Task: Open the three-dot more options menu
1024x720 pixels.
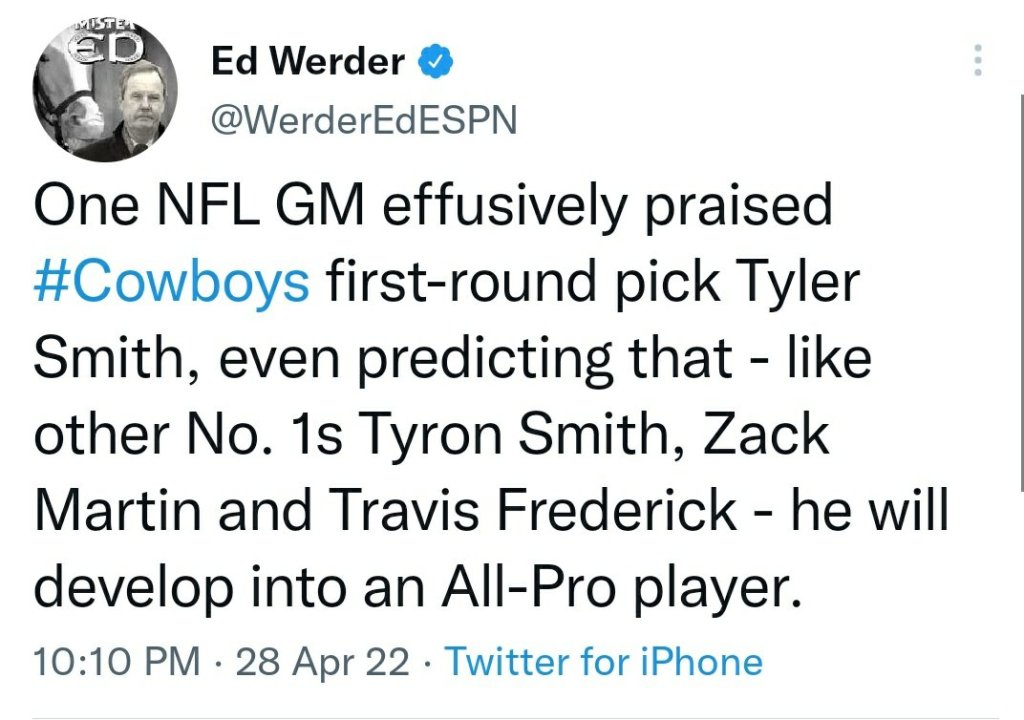Action: pos(978,61)
